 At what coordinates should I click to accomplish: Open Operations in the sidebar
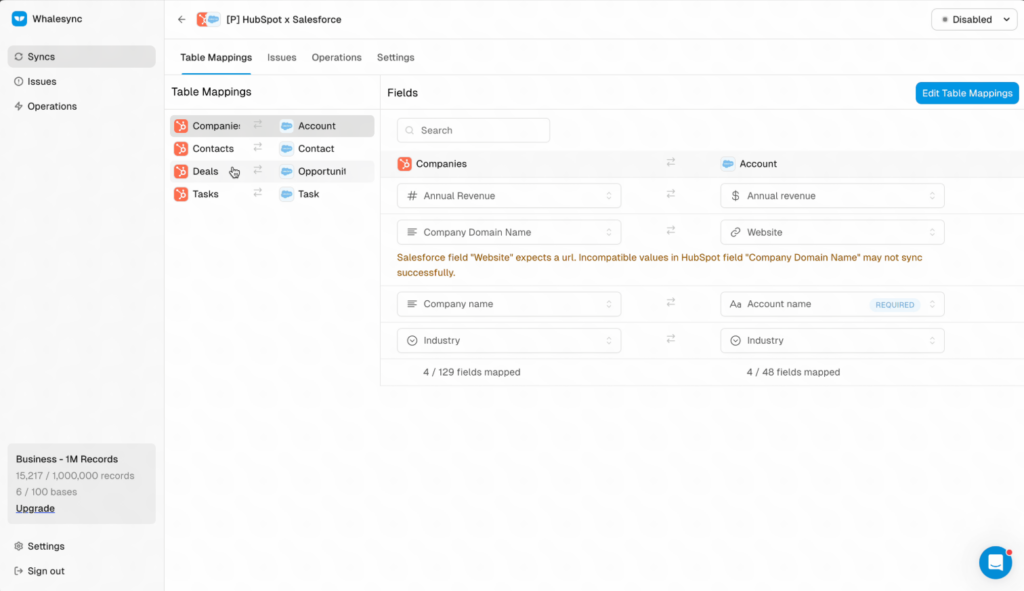coord(82,106)
